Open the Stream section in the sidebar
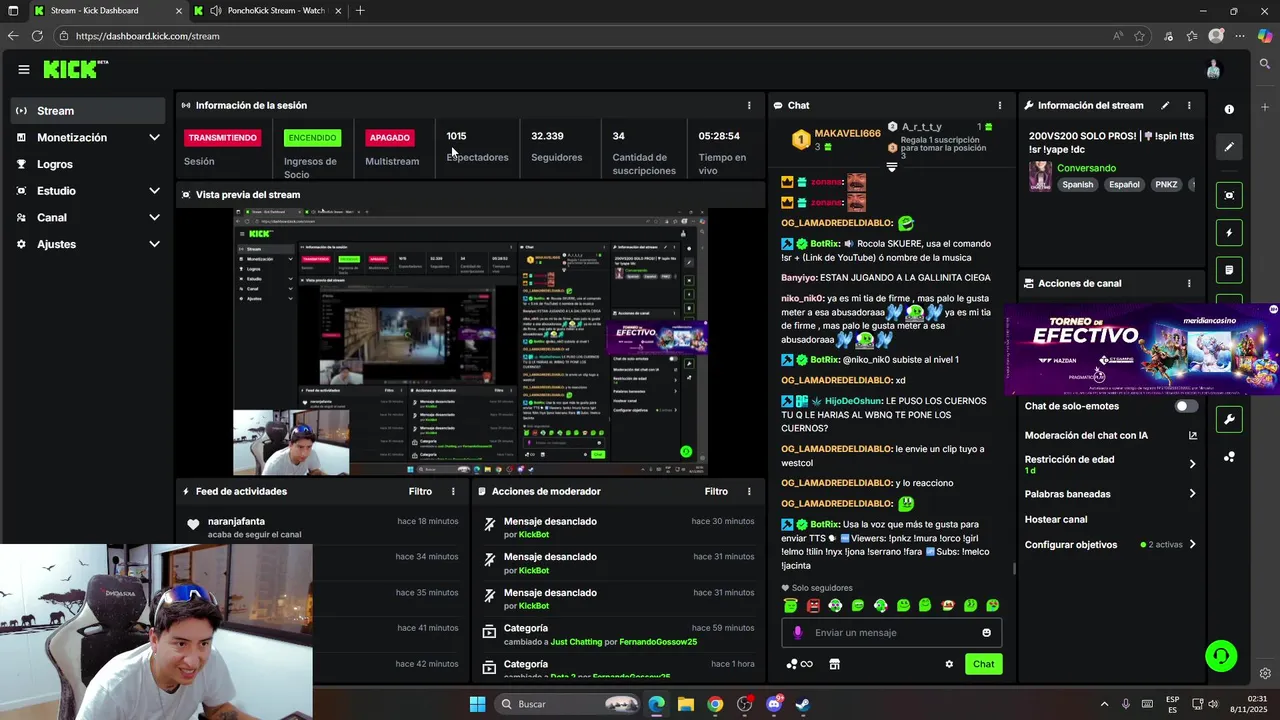Viewport: 1280px width, 720px height. point(89,111)
